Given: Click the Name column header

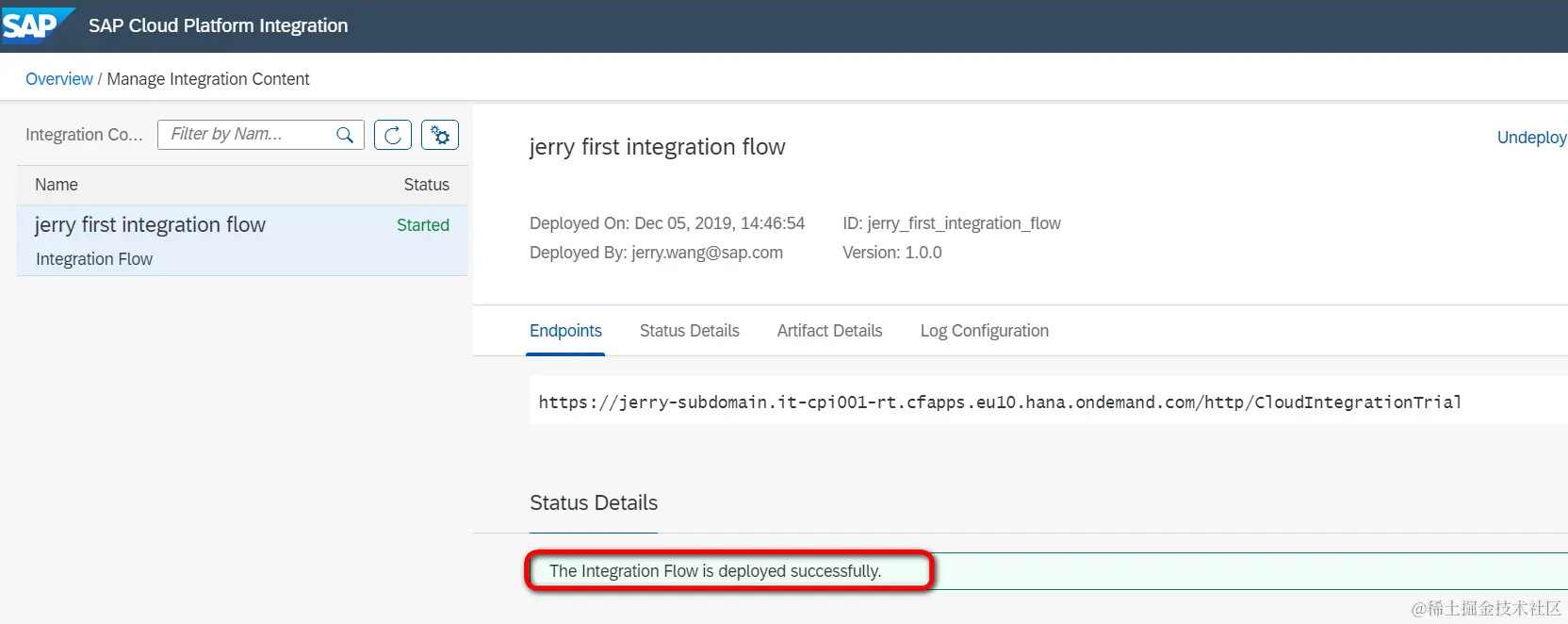Looking at the screenshot, I should click(57, 185).
